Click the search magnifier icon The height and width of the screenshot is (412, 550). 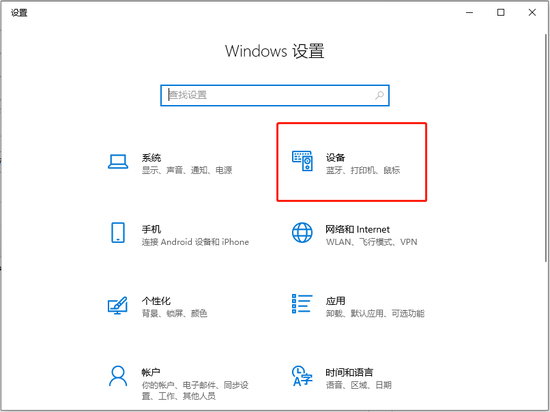(x=379, y=95)
